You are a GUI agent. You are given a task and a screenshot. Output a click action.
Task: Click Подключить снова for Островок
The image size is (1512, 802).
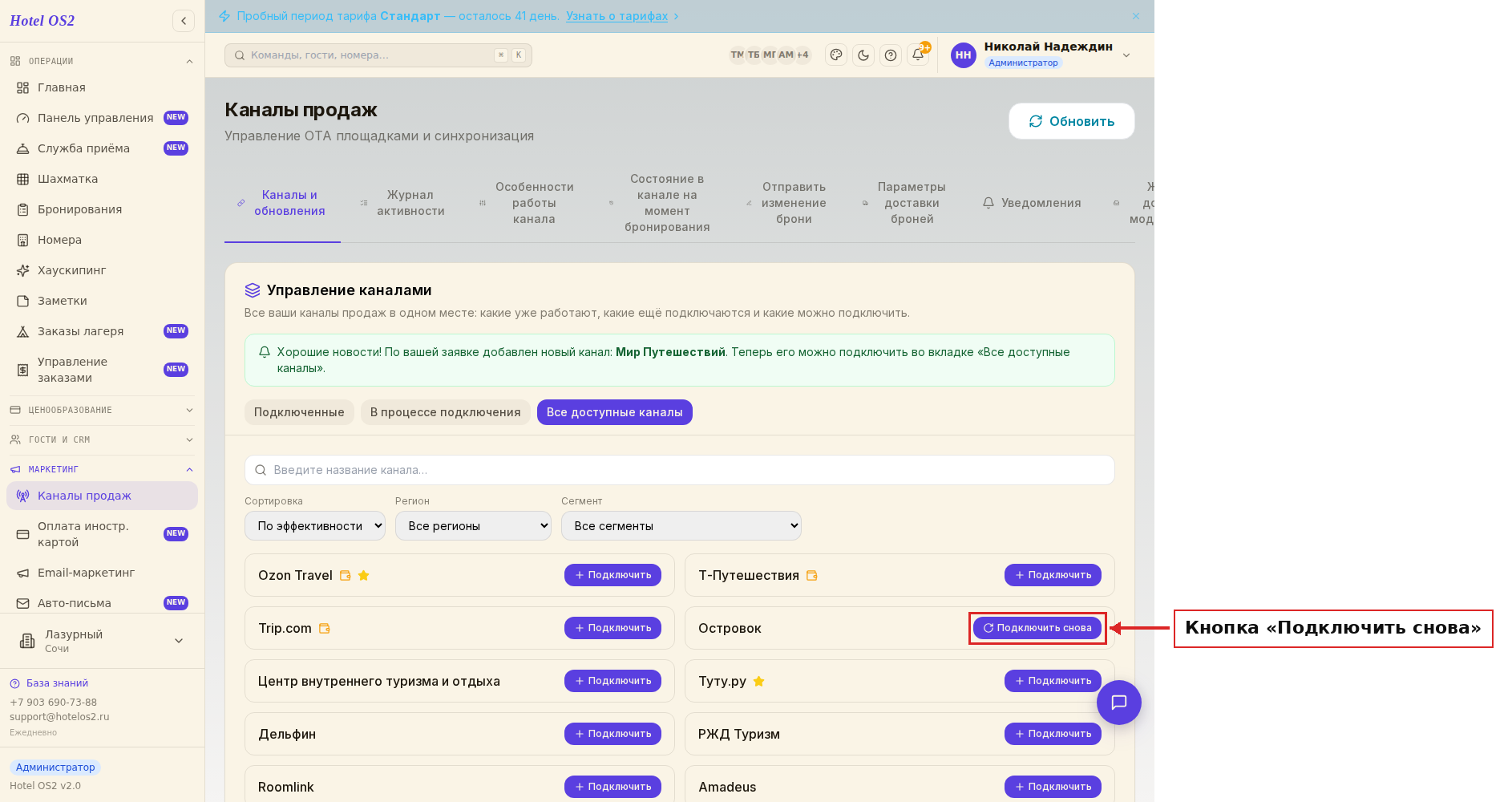pos(1037,628)
